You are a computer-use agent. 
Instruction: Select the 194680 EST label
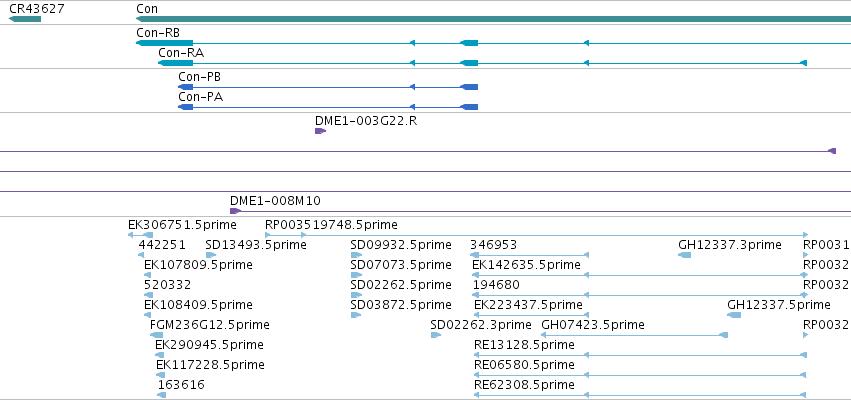tap(496, 285)
